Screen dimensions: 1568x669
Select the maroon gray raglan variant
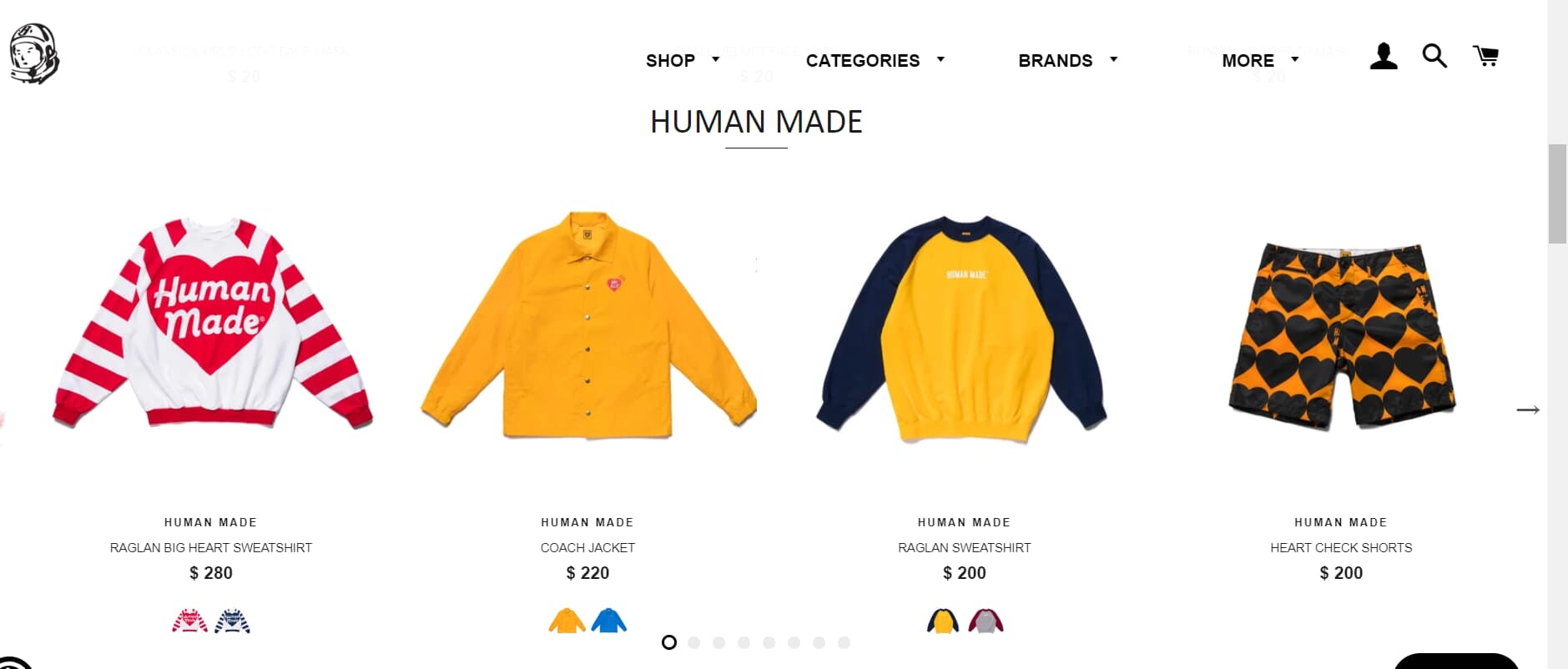click(986, 621)
